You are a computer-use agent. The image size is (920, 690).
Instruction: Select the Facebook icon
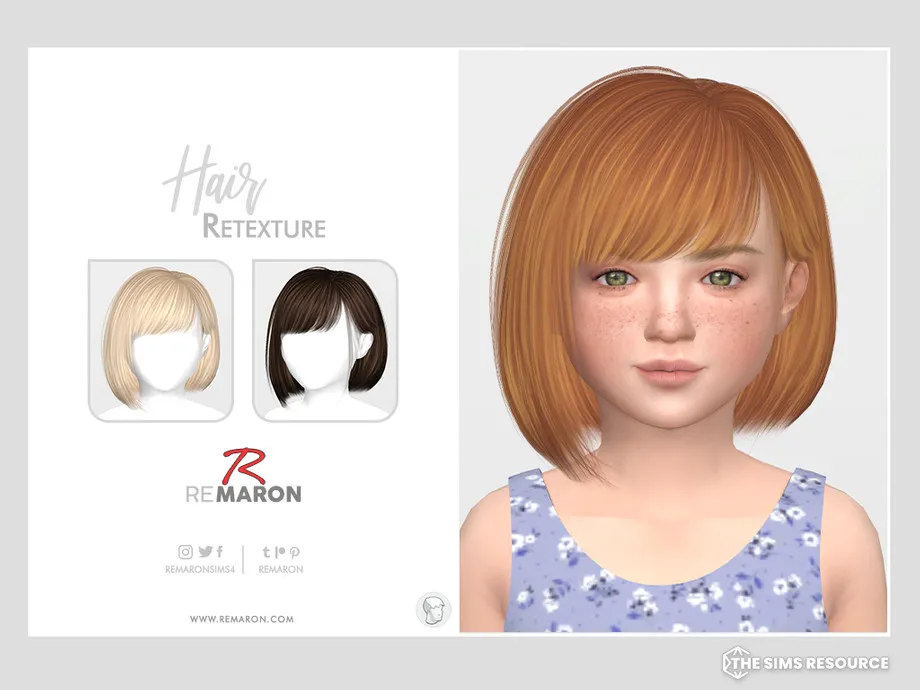coord(220,551)
